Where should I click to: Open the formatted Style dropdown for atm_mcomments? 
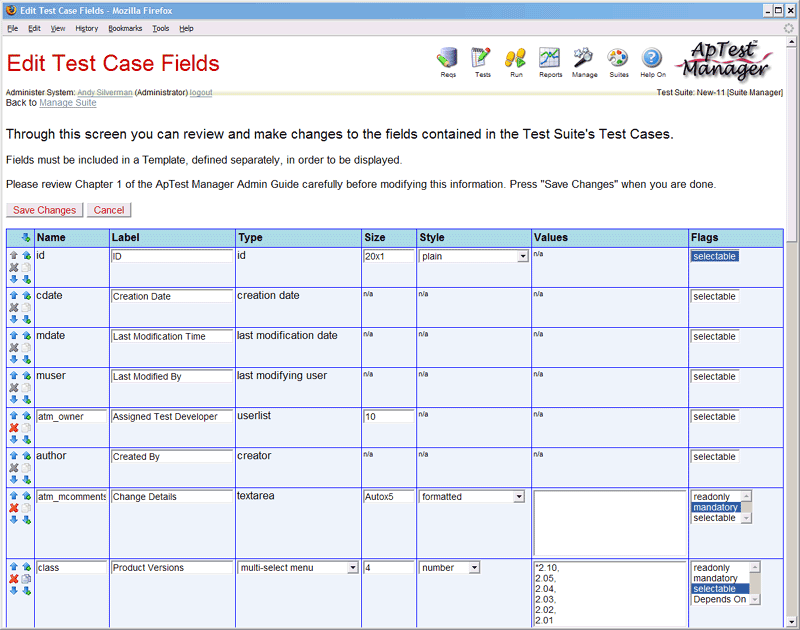pos(471,496)
